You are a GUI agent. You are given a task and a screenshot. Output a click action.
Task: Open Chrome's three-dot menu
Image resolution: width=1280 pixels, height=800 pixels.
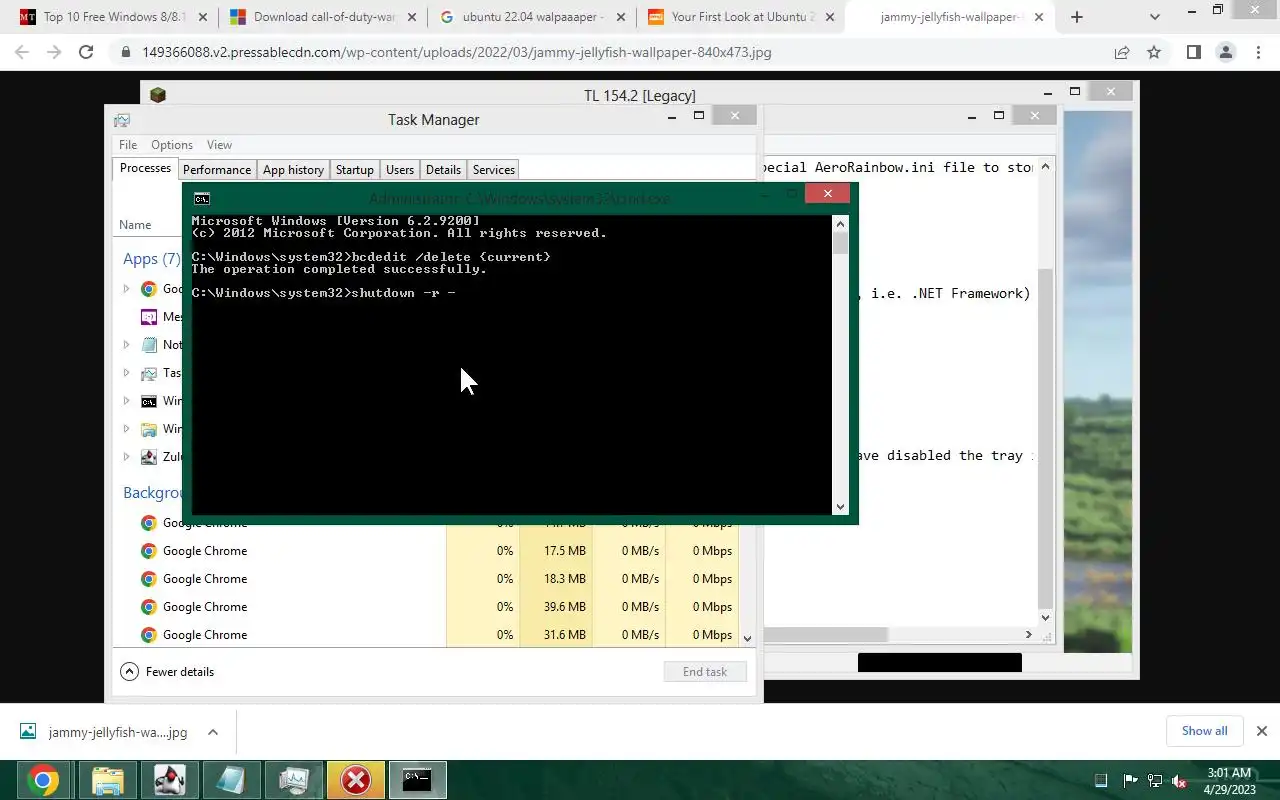tap(1257, 52)
